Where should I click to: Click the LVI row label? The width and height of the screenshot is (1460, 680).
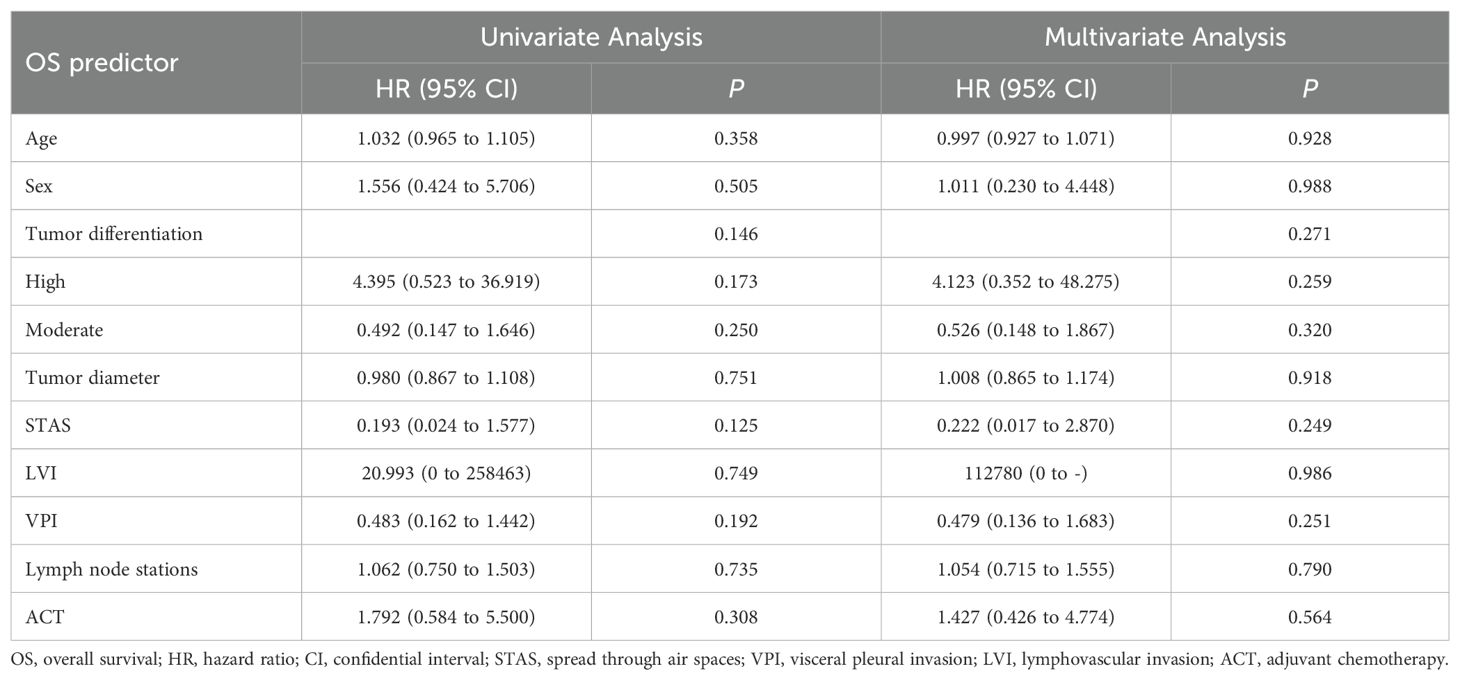pyautogui.click(x=41, y=474)
